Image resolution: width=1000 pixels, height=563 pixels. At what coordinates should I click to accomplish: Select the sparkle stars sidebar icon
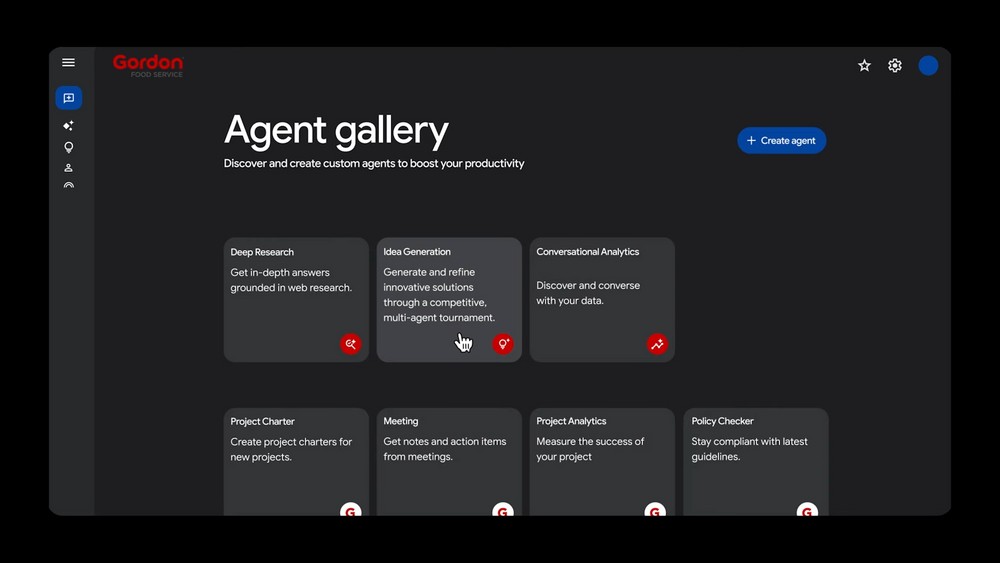pyautogui.click(x=68, y=126)
